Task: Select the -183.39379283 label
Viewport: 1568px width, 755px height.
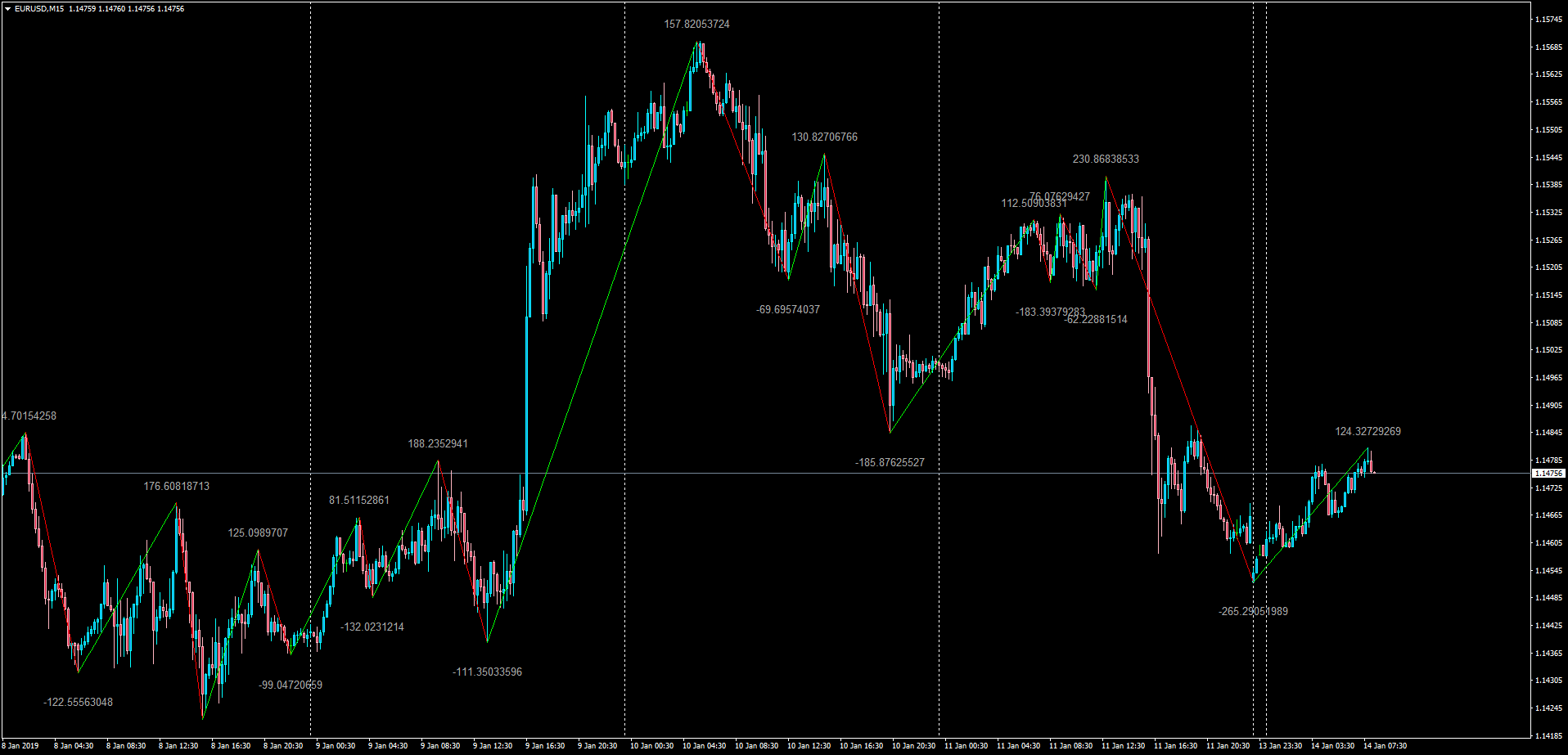Action: click(x=1051, y=312)
